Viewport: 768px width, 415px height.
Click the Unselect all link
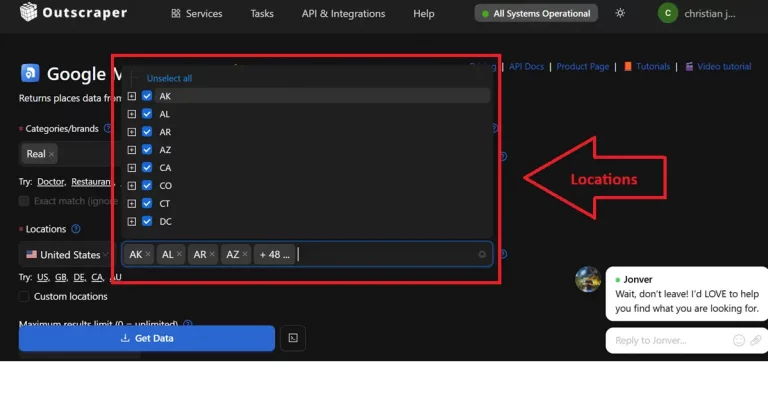click(x=169, y=78)
